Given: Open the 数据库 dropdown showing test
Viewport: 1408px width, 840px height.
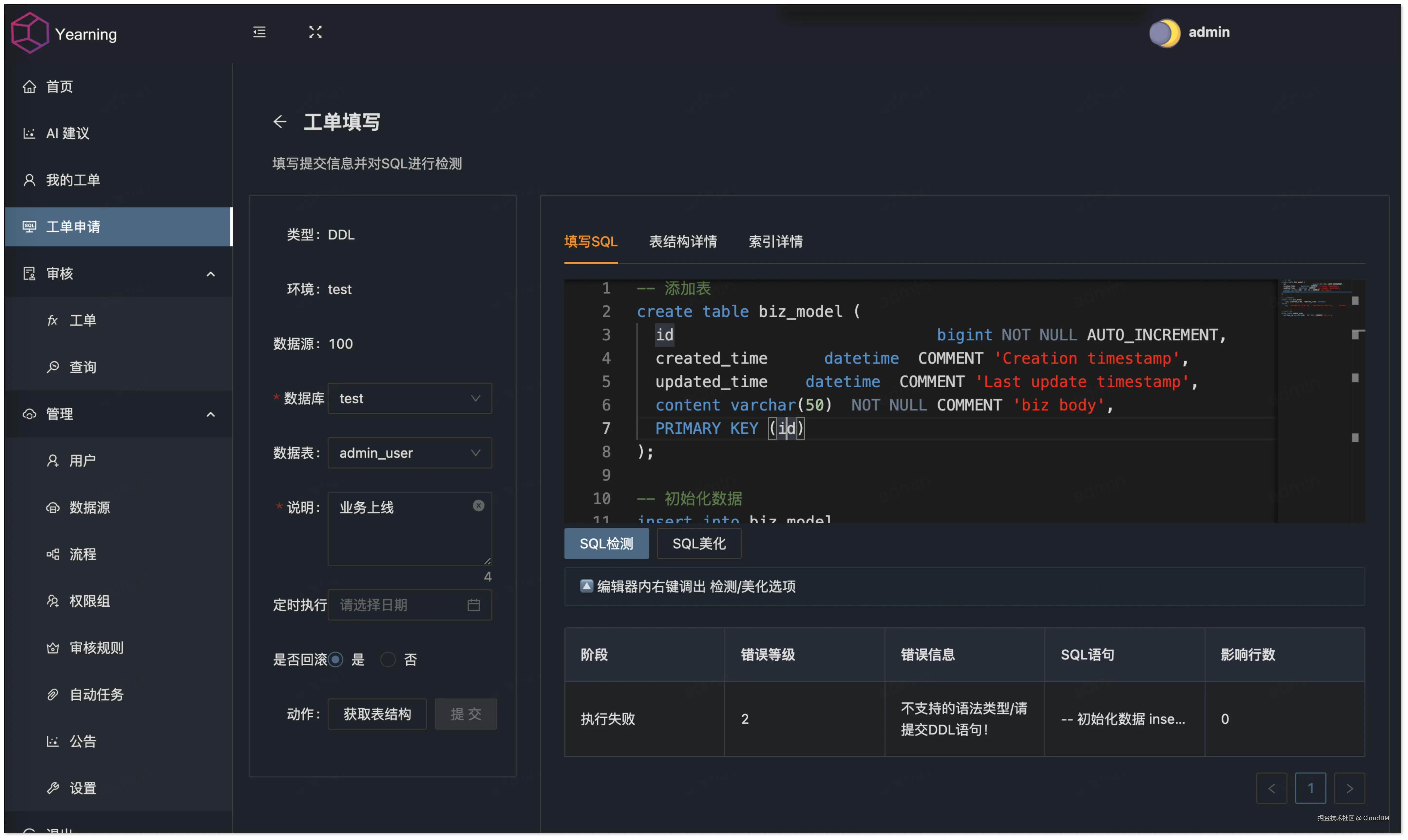Looking at the screenshot, I should pyautogui.click(x=409, y=399).
